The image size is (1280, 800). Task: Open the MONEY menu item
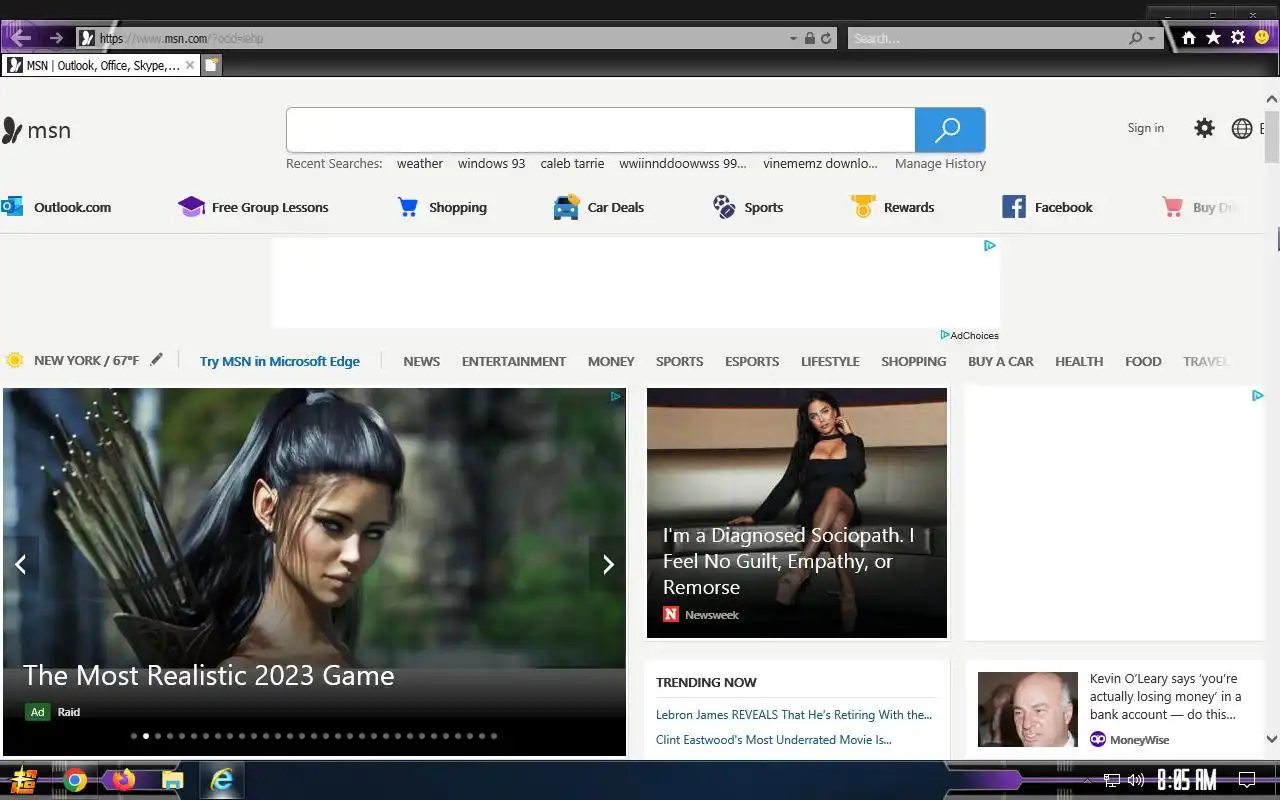coord(611,361)
